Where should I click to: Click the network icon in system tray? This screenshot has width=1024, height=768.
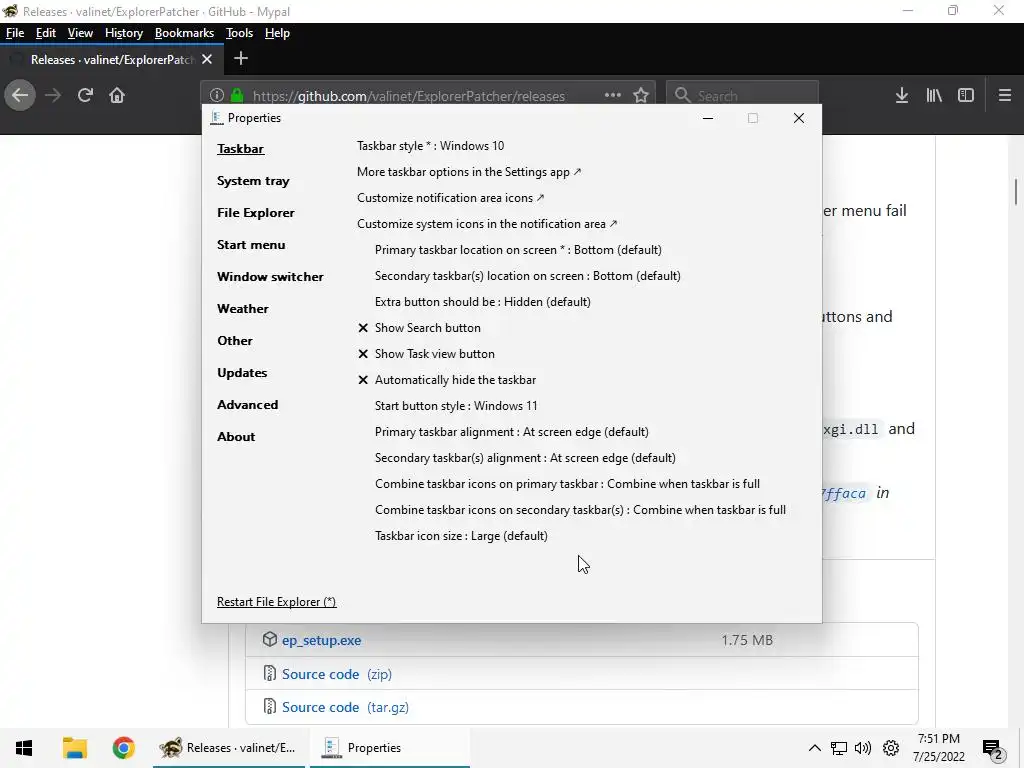pos(839,748)
